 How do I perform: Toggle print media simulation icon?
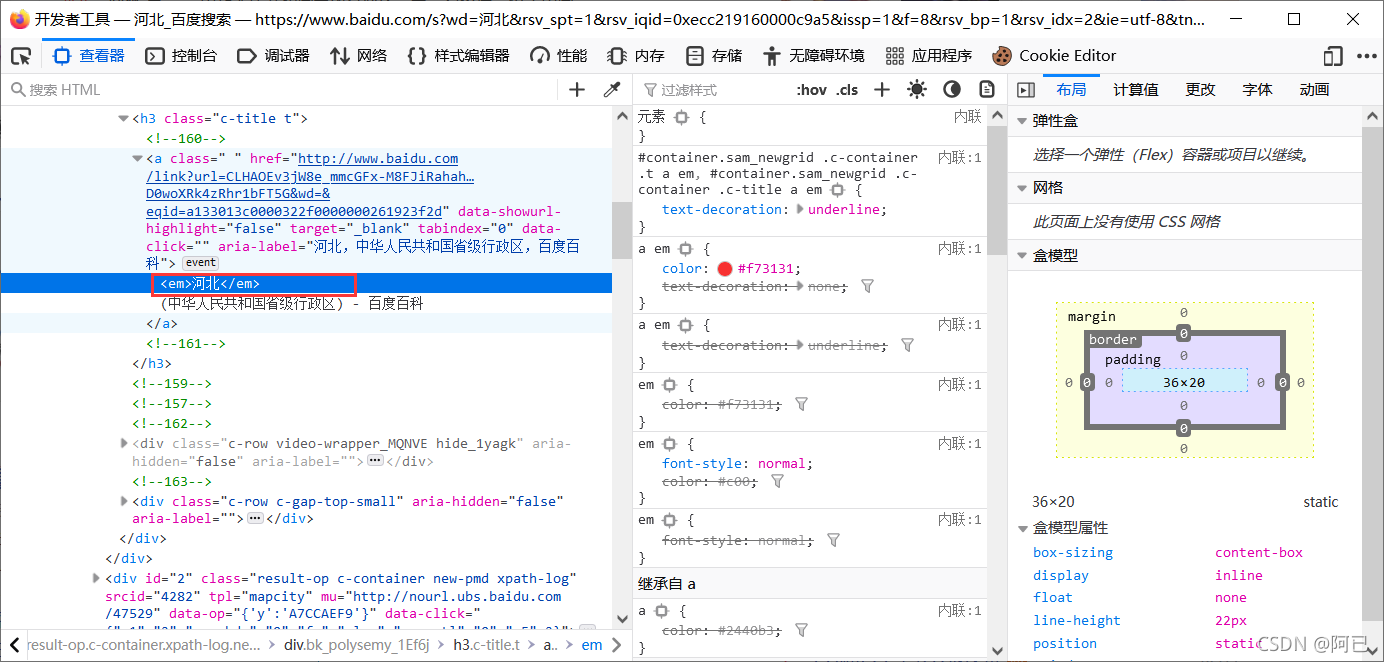[x=987, y=90]
